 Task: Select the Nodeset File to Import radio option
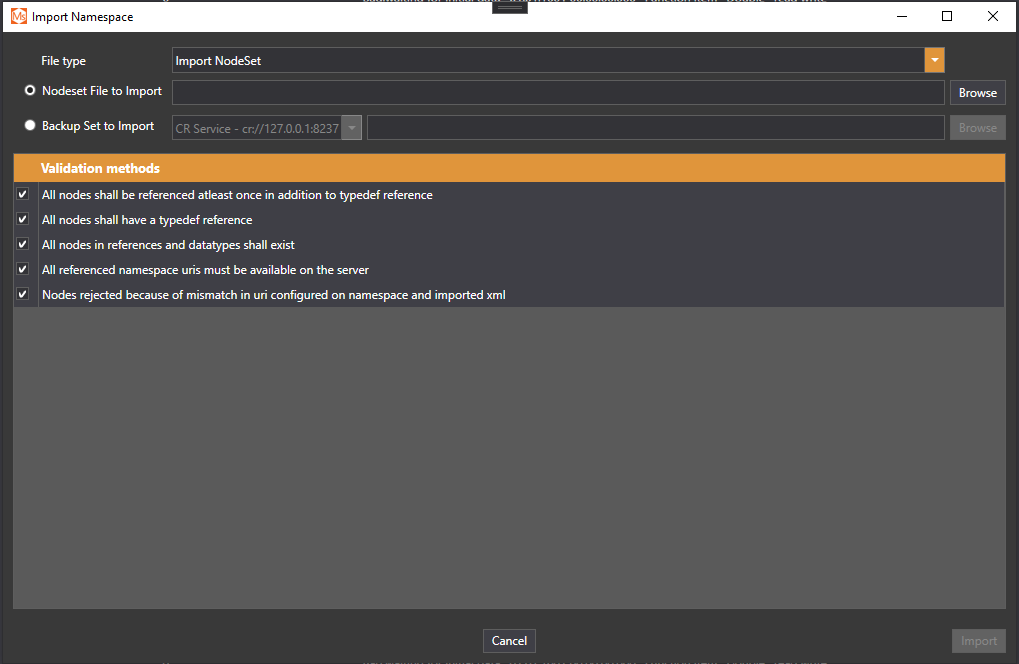pos(30,91)
